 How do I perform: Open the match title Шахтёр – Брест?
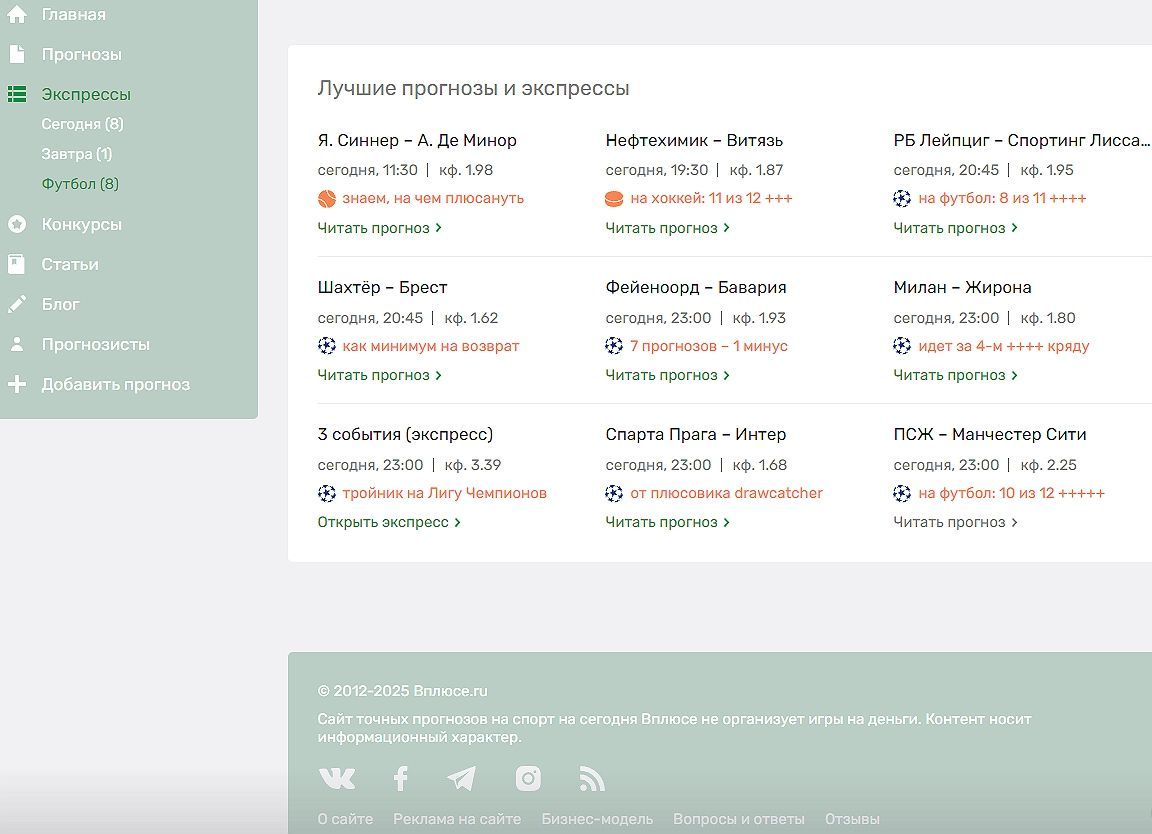382,287
